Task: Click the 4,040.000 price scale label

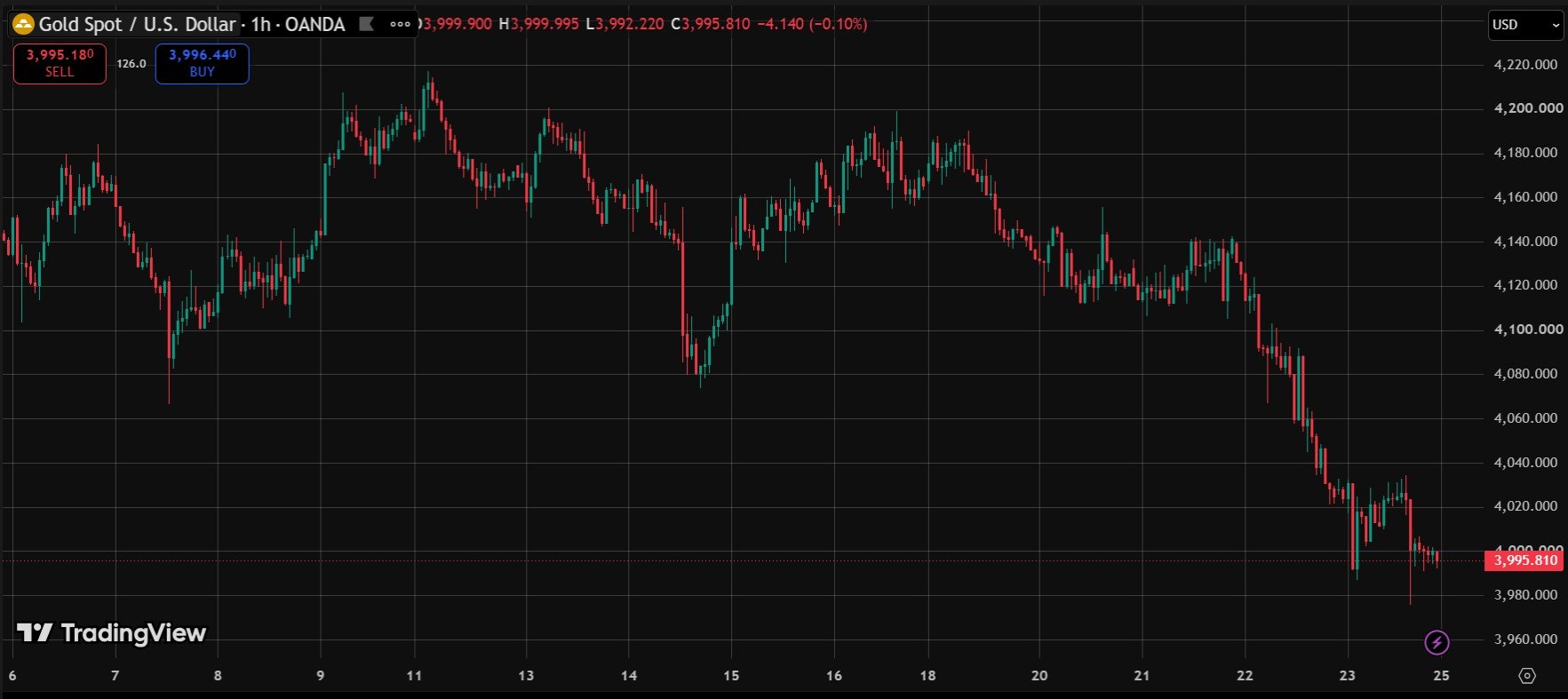Action: 1525,462
